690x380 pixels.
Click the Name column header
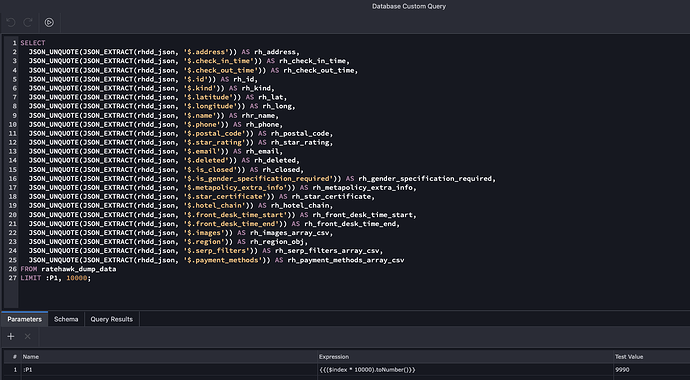pyautogui.click(x=169, y=357)
